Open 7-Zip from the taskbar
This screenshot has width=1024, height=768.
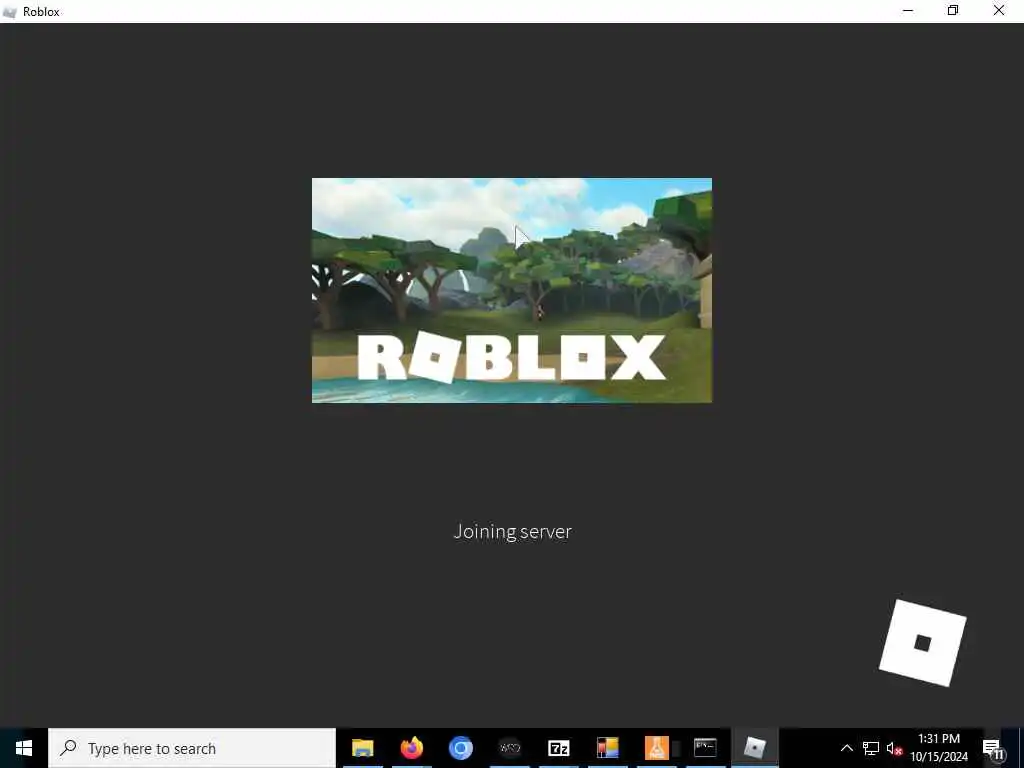tap(558, 748)
